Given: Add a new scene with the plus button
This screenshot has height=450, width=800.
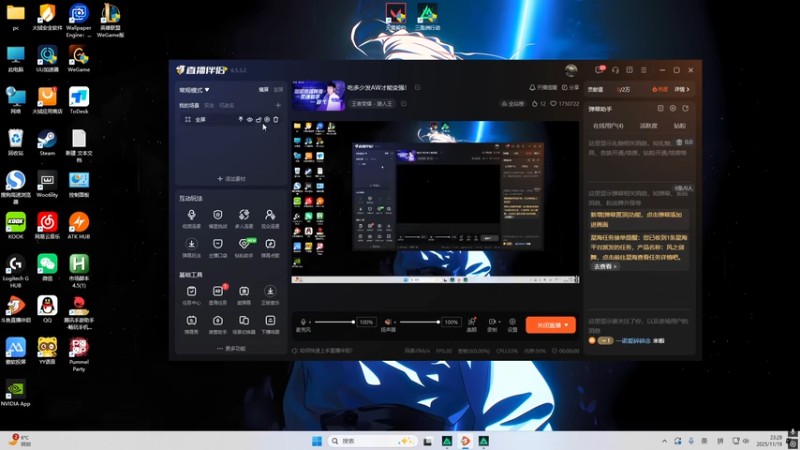Looking at the screenshot, I should 278,106.
